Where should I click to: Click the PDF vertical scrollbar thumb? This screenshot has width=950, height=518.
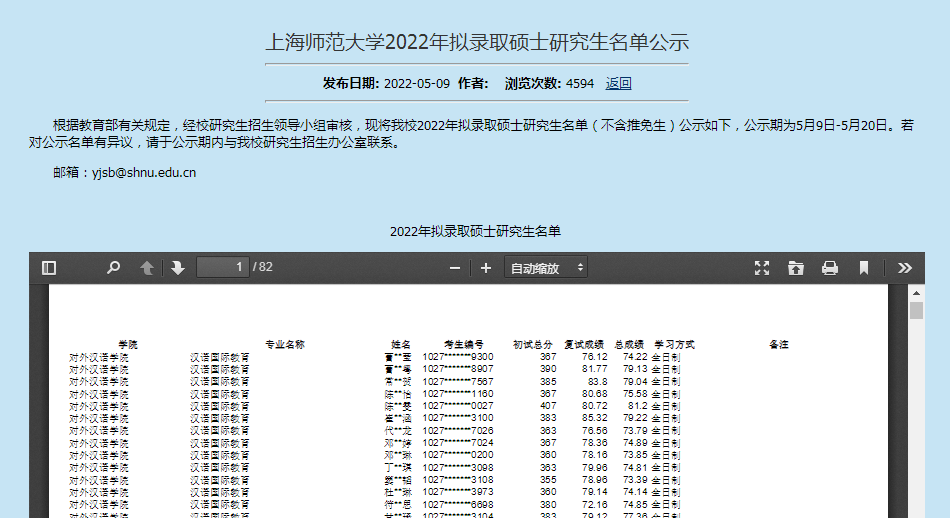click(x=916, y=310)
